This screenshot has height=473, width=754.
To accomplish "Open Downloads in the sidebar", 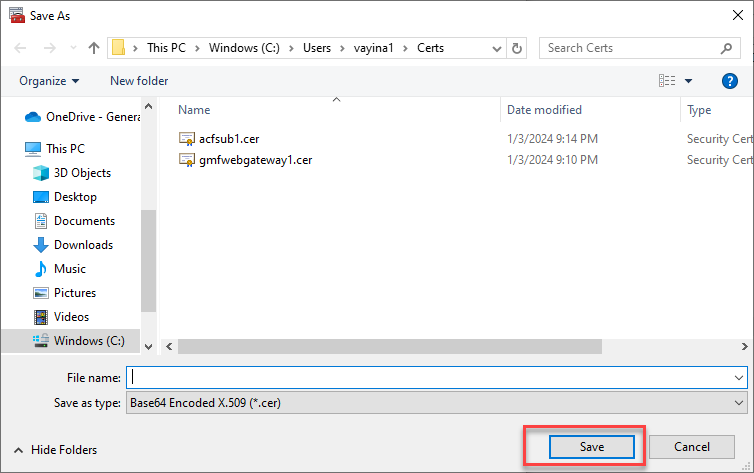I will pyautogui.click(x=73, y=245).
